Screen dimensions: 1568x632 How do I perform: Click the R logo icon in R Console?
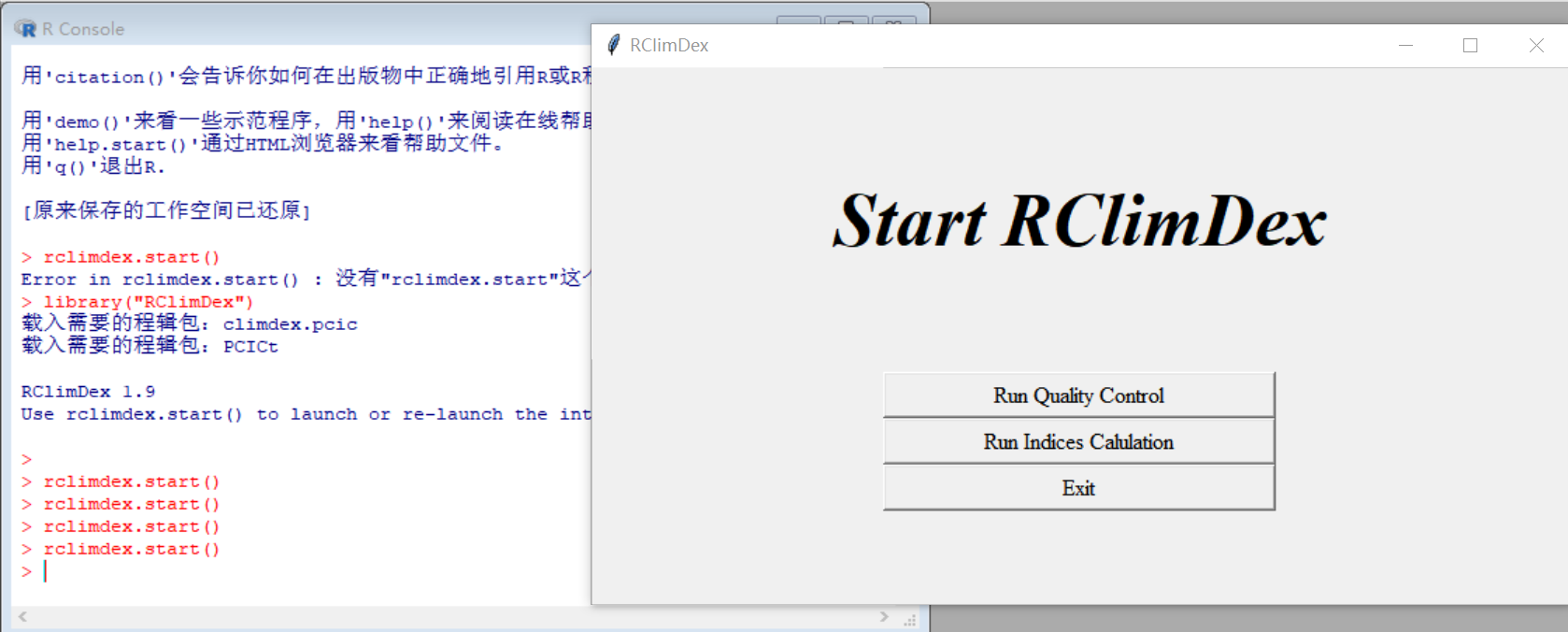(25, 29)
